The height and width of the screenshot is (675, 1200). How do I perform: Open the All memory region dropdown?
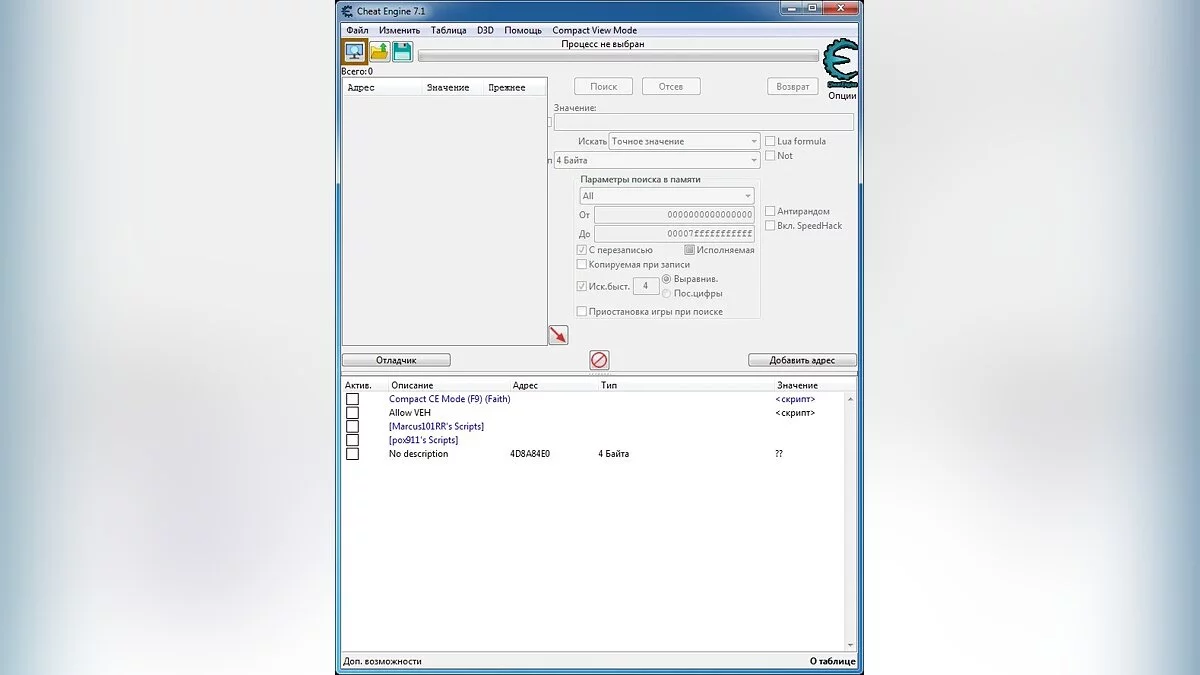tap(667, 196)
